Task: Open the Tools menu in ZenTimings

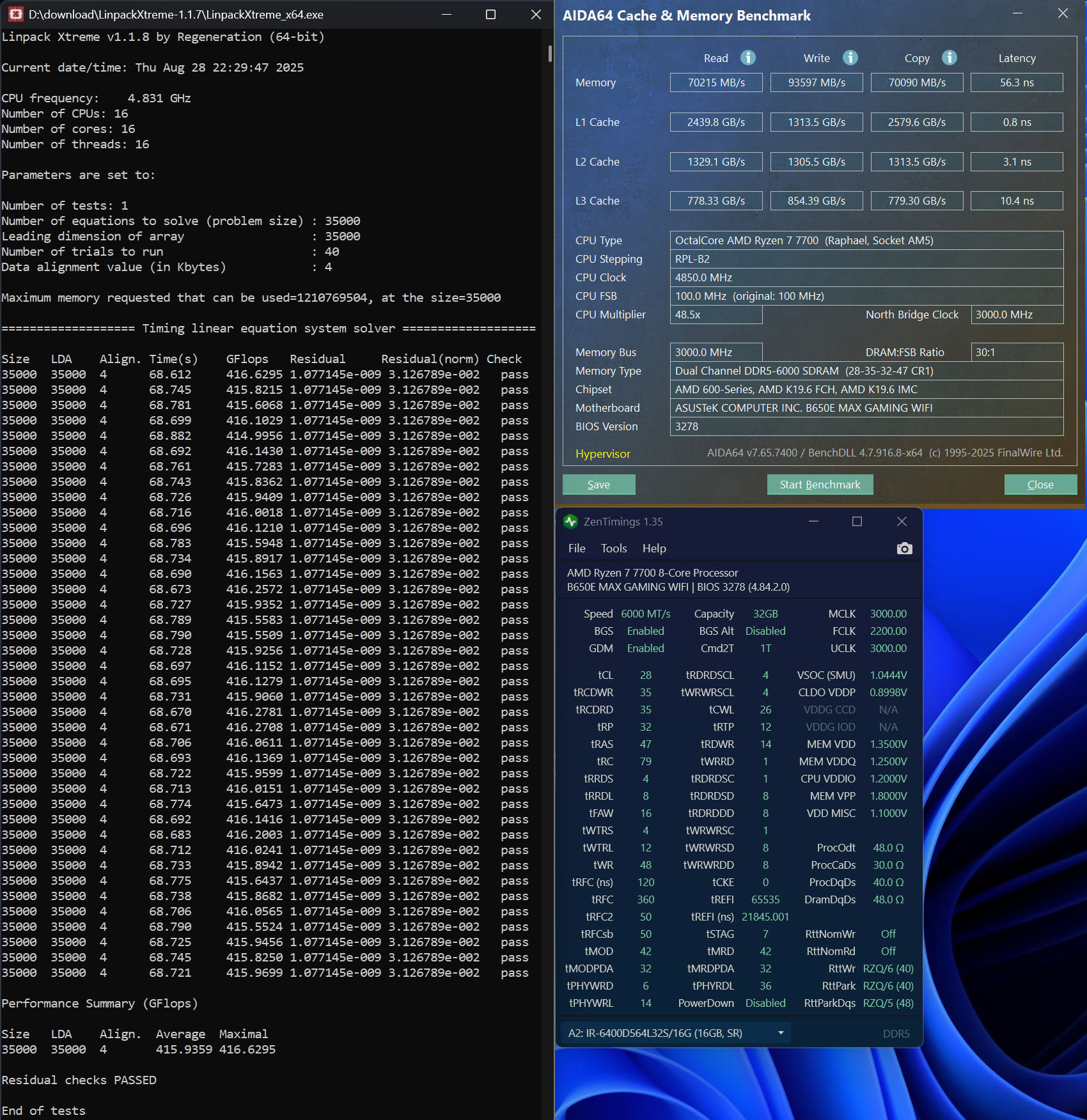Action: point(613,548)
